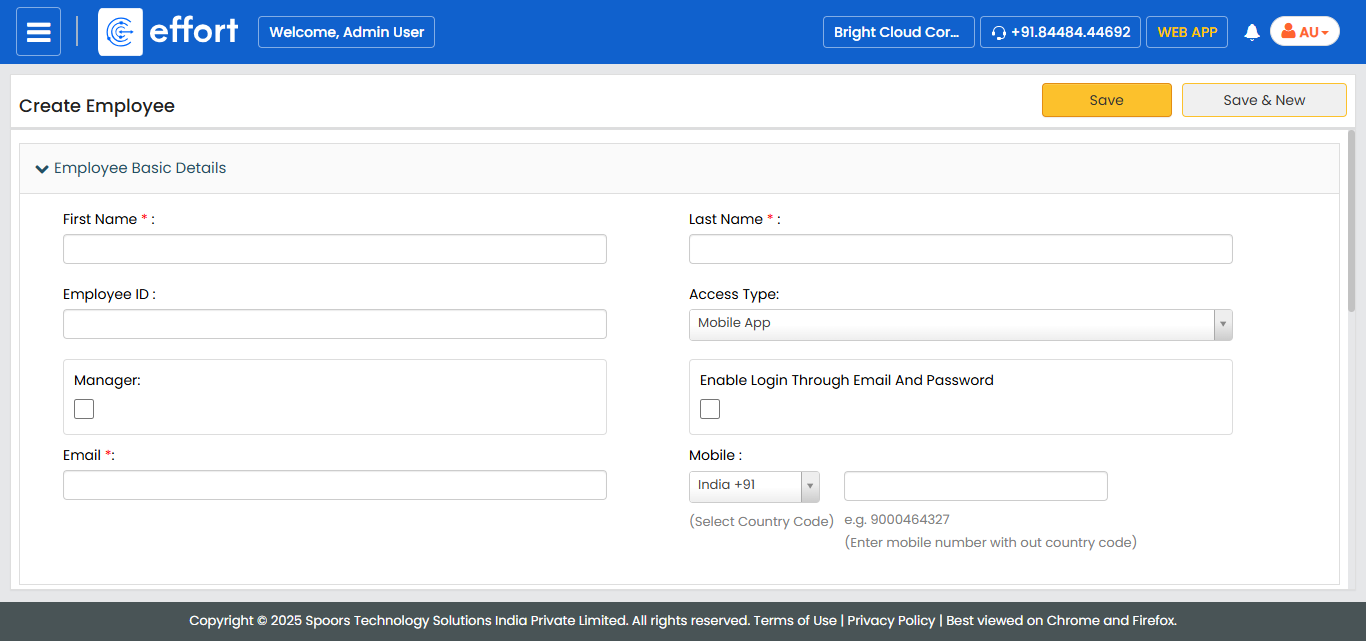
Task: Click the Effort logo icon
Action: pyautogui.click(x=120, y=32)
